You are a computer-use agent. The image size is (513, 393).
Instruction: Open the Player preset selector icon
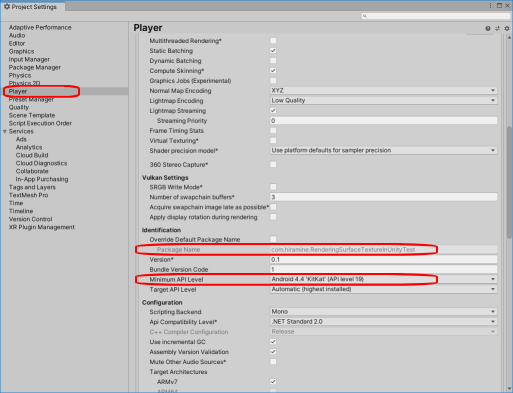497,29
